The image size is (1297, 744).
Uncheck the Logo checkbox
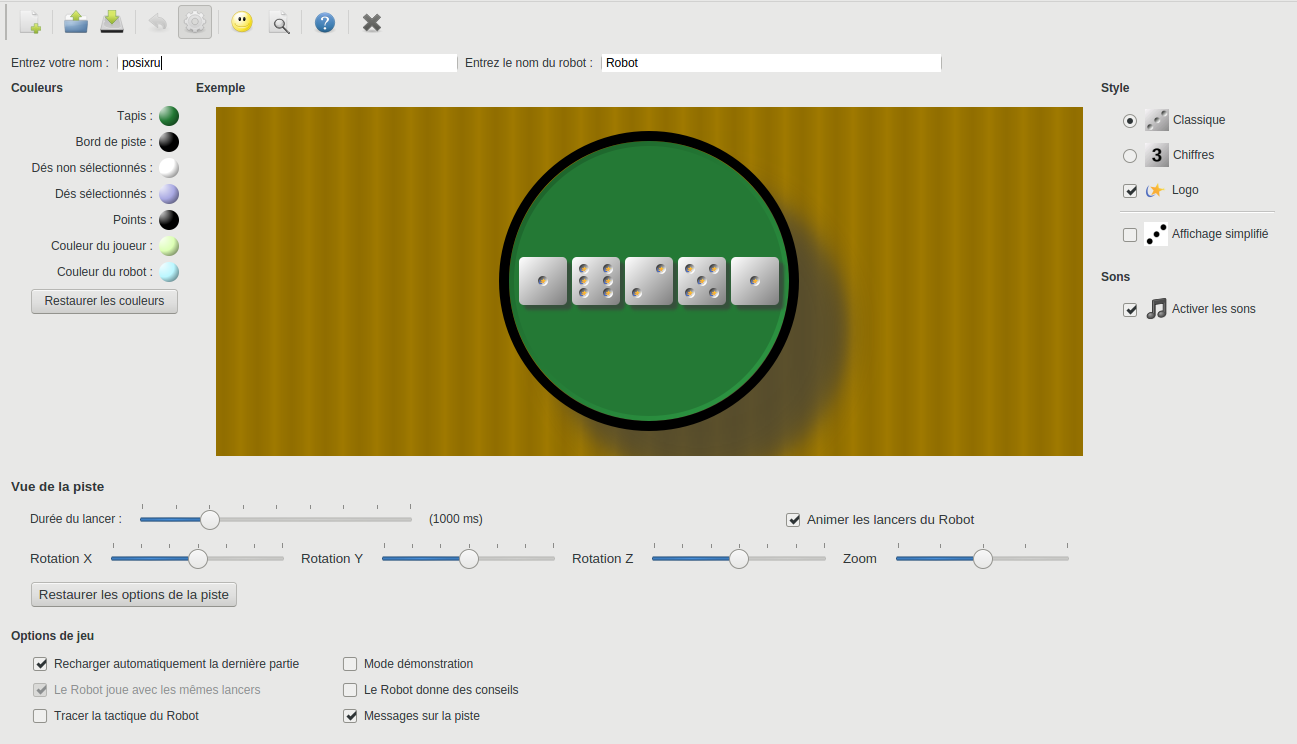[1130, 190]
